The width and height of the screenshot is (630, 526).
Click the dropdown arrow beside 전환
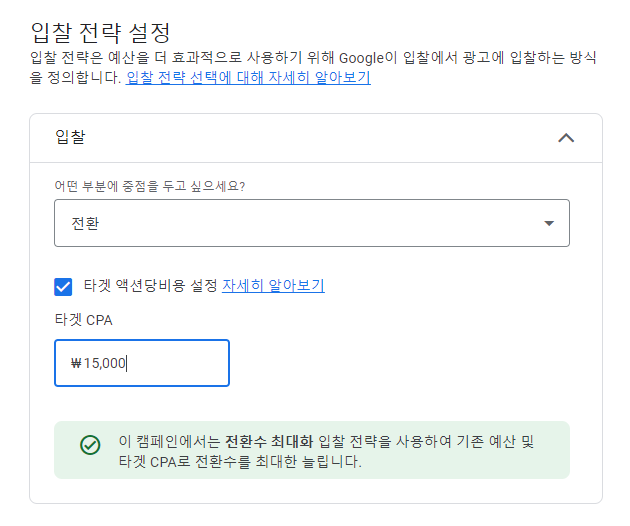point(549,223)
